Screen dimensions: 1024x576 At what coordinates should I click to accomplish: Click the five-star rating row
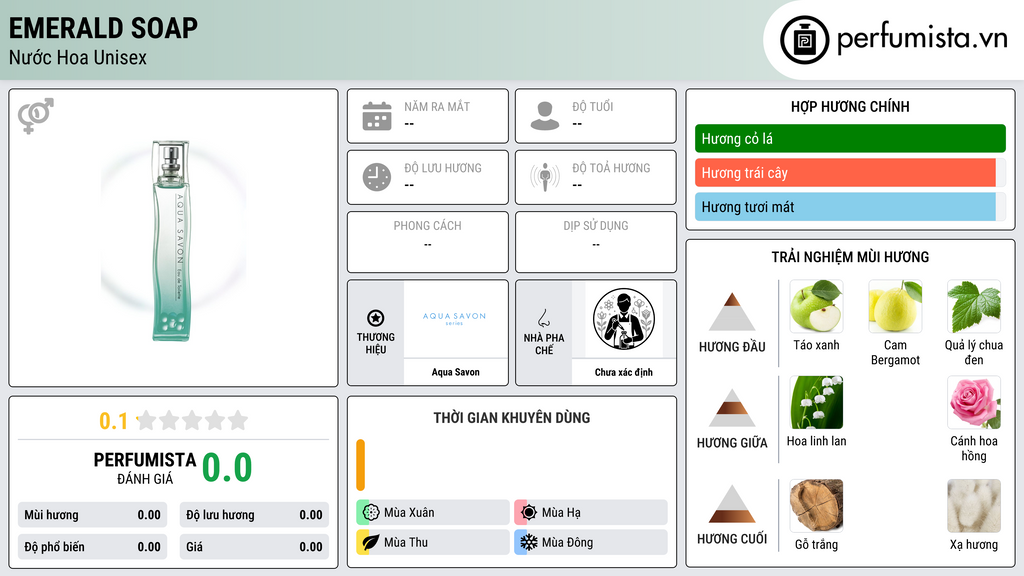[193, 421]
